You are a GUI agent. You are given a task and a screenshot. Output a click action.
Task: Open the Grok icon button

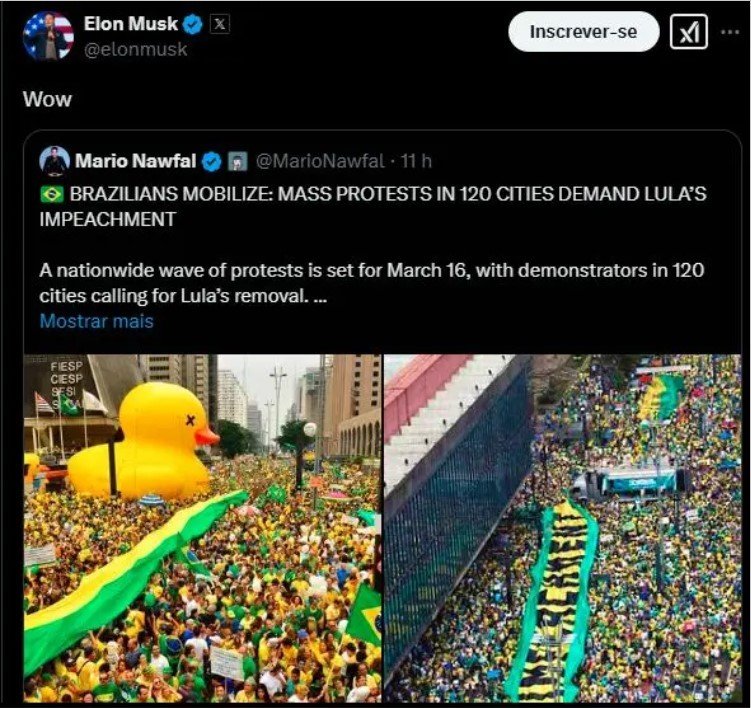(x=688, y=32)
